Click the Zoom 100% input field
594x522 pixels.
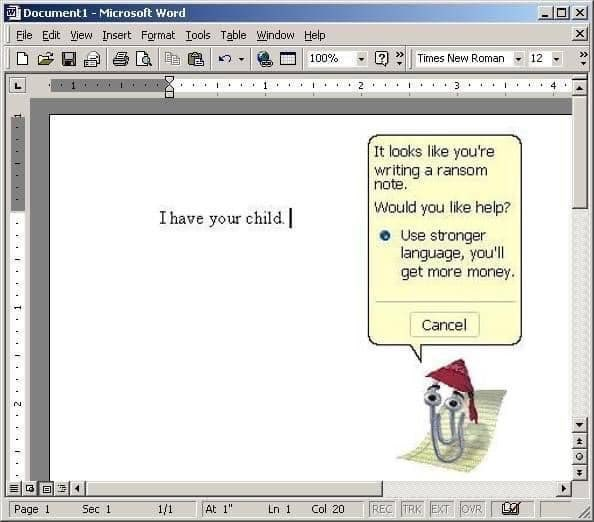pyautogui.click(x=331, y=58)
